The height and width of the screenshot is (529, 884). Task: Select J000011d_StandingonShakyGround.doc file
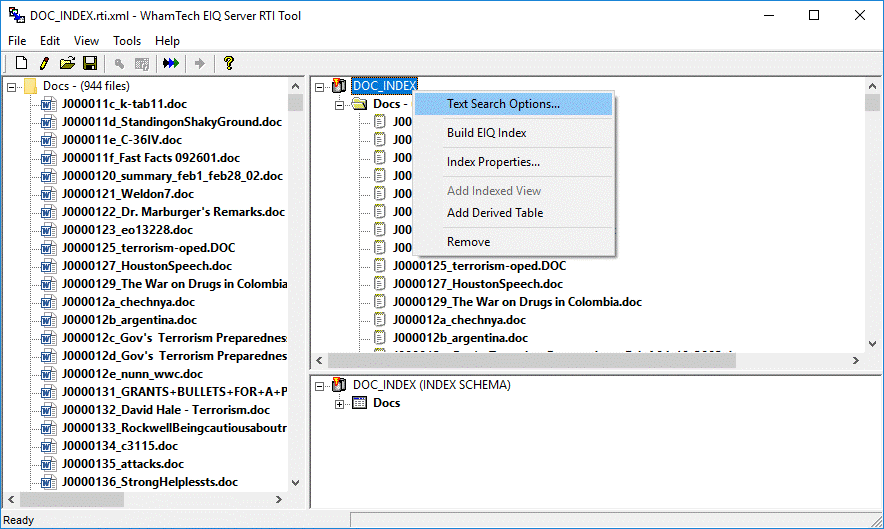171,122
